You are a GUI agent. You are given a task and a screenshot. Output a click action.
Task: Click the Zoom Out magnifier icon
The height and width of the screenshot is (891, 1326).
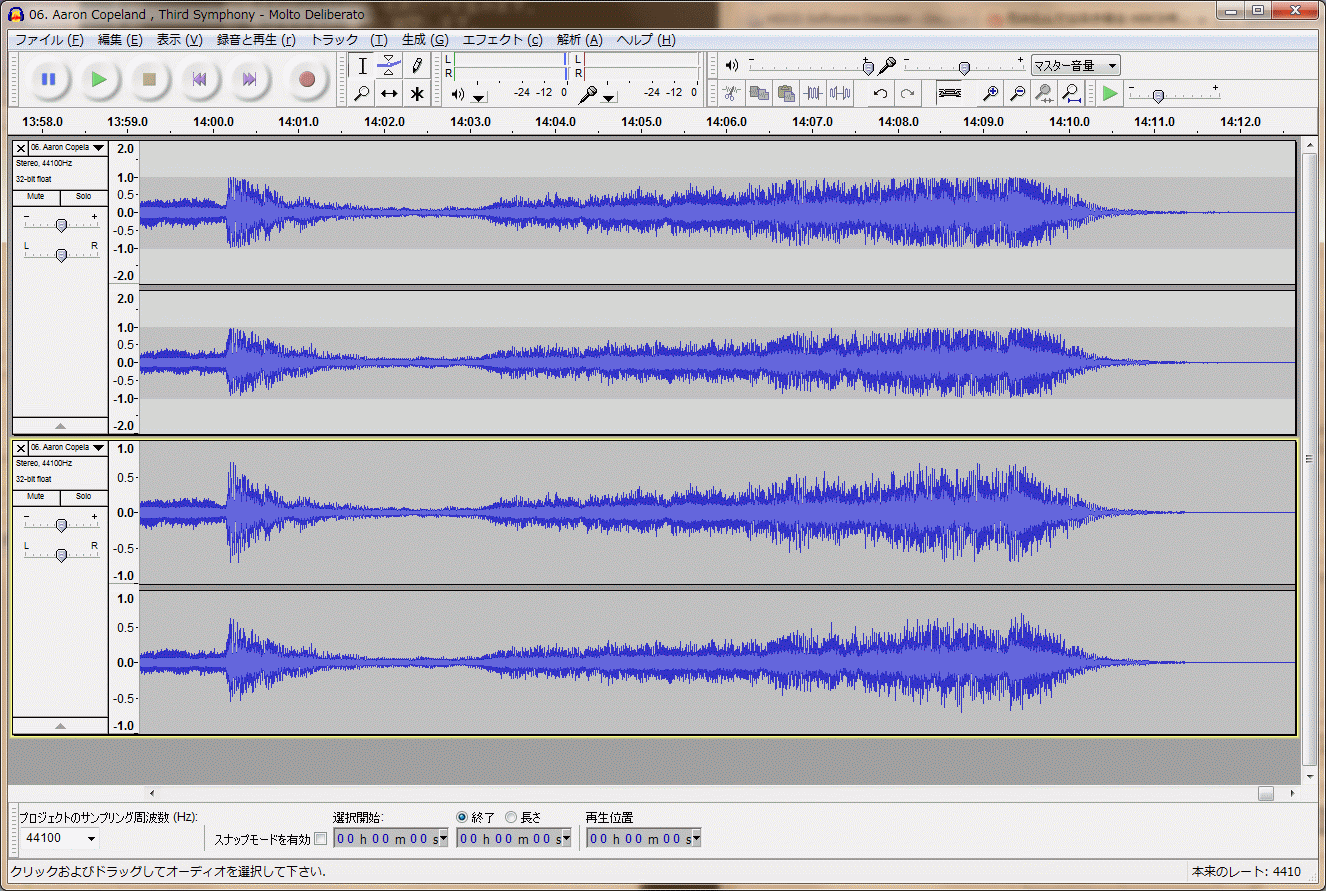1017,93
